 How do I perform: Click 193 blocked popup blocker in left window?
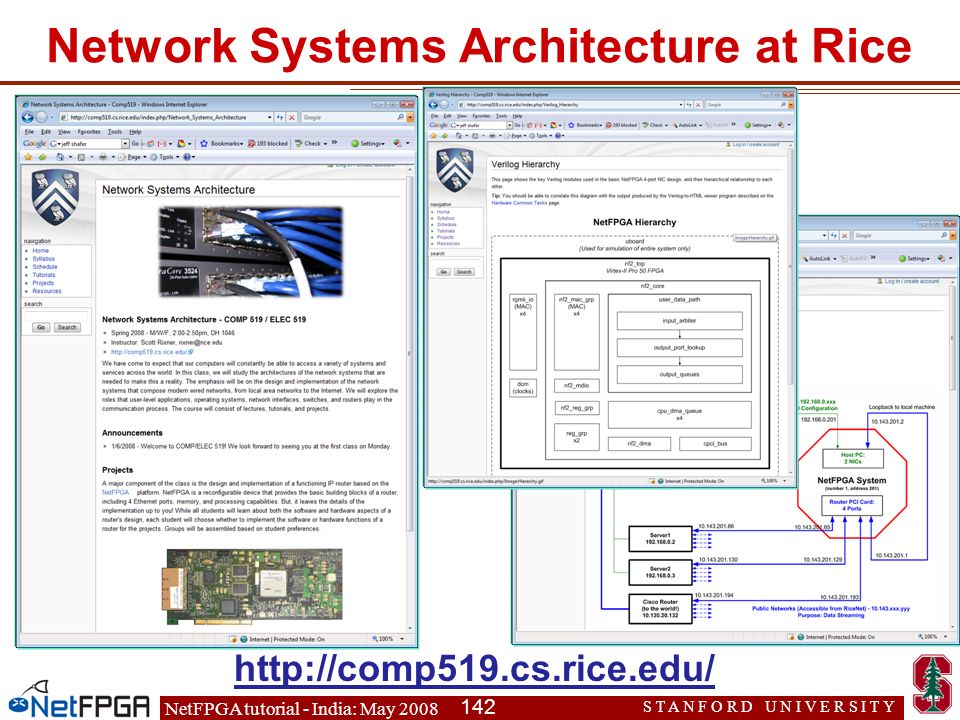pyautogui.click(x=268, y=143)
